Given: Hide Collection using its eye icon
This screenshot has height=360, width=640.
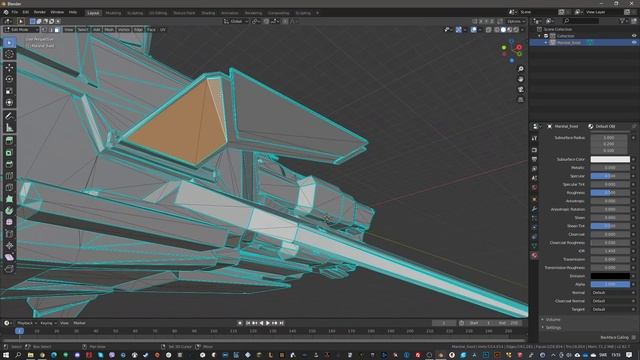Looking at the screenshot, I should coord(634,36).
